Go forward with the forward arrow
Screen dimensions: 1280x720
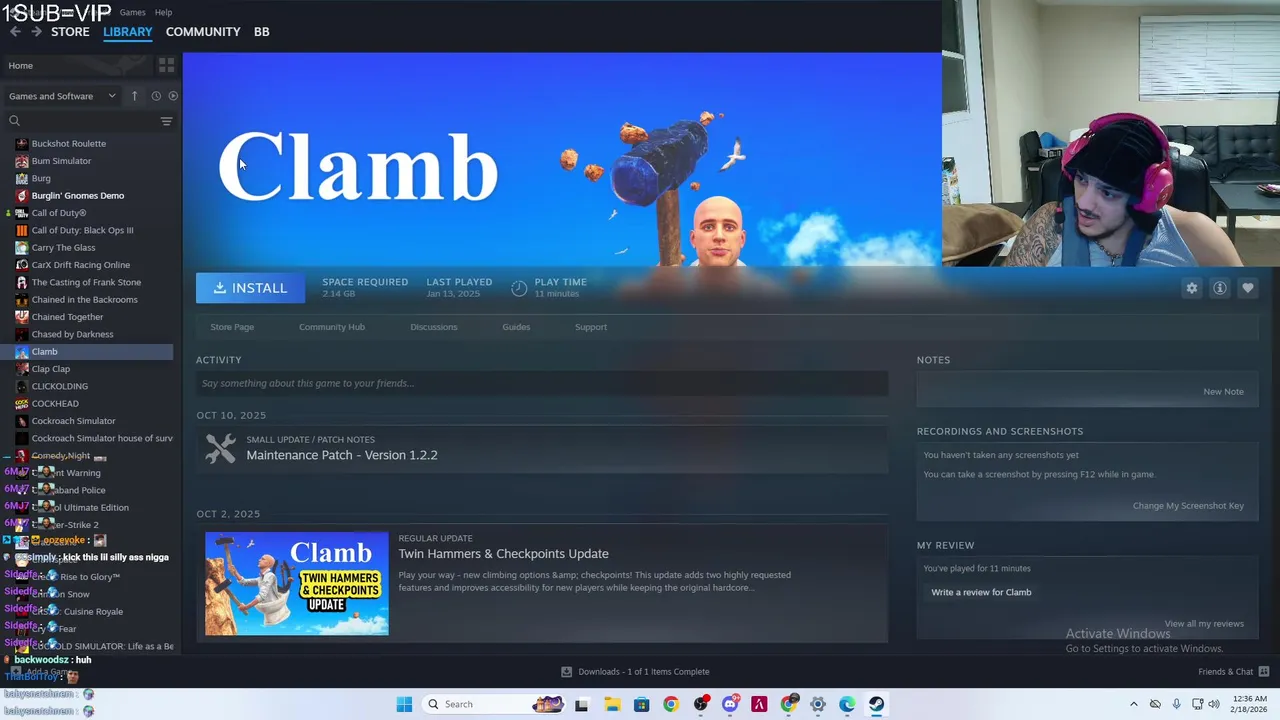[36, 32]
